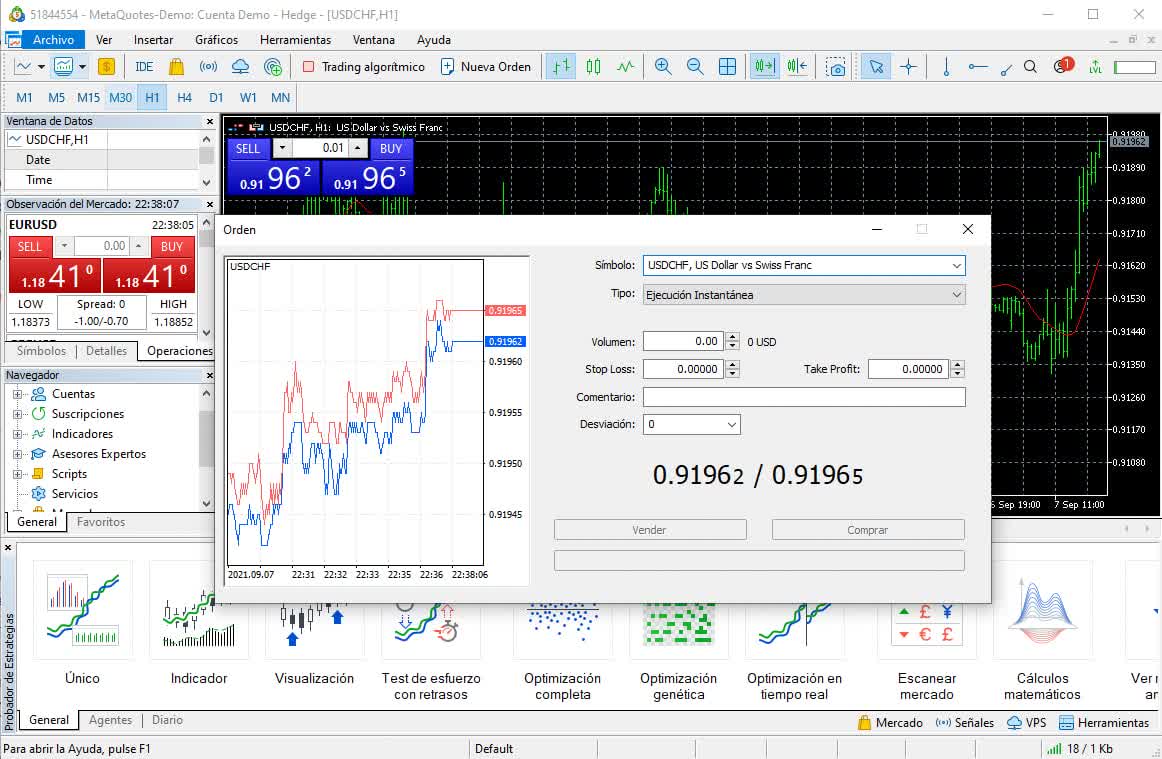The height and width of the screenshot is (759, 1162).
Task: Open one-click trading volume dropdown on chart
Action: click(x=282, y=148)
